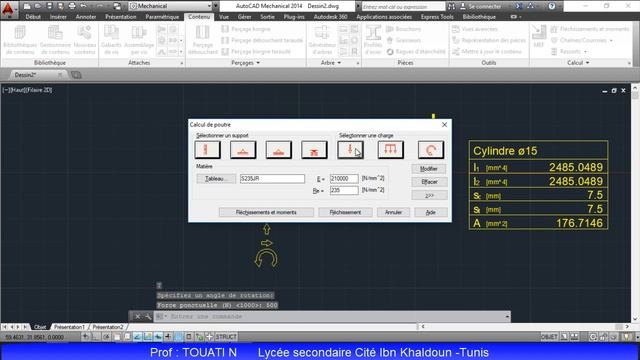Close the Calcul de poutre dialog
This screenshot has height=360, width=640.
[x=444, y=124]
